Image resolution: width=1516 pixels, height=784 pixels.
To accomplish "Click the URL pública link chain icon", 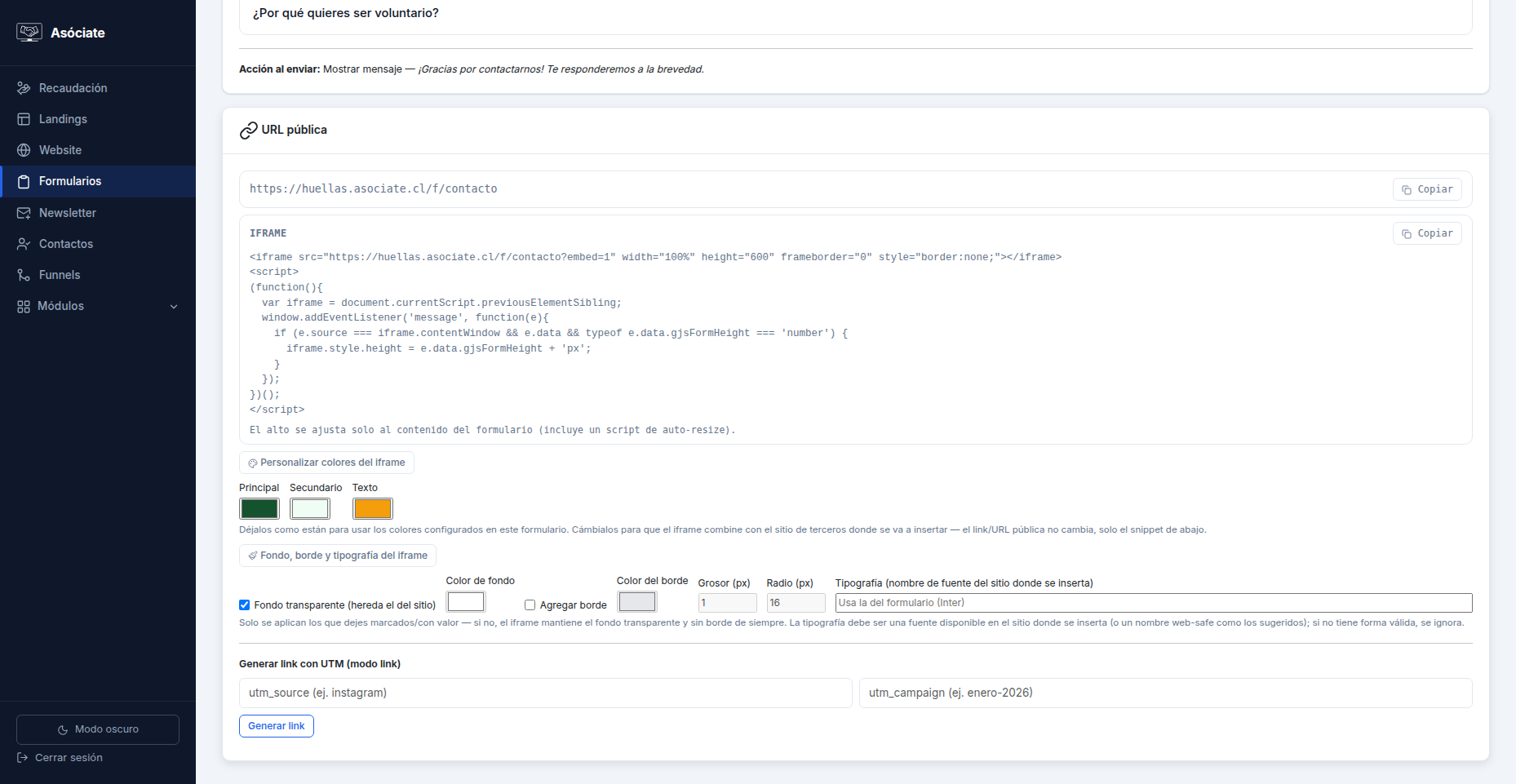I will [248, 131].
